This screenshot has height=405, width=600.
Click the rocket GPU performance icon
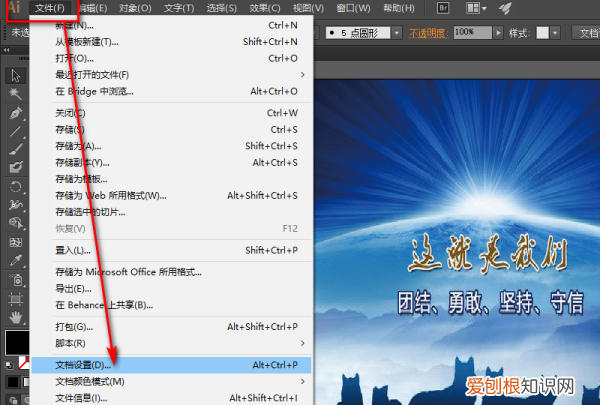pos(505,8)
